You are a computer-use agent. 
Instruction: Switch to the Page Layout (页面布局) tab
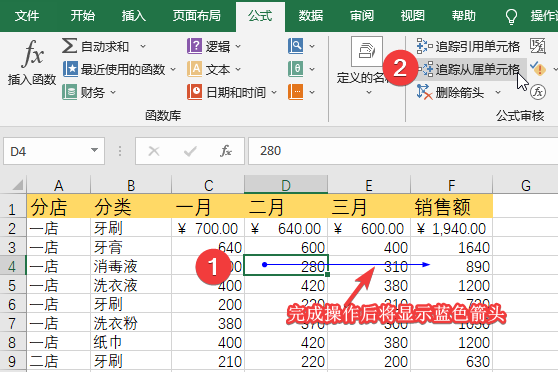point(196,16)
